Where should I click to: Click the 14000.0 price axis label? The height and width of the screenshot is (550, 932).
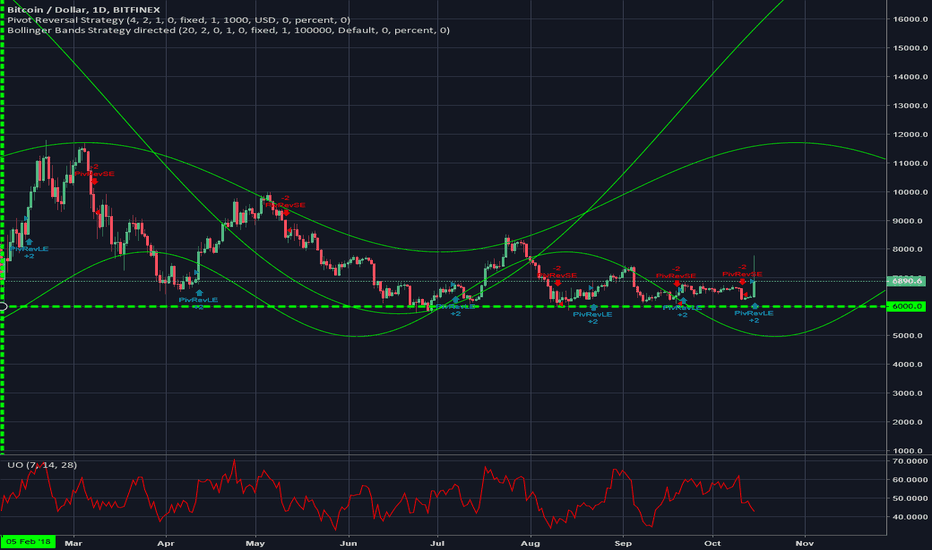pos(910,77)
